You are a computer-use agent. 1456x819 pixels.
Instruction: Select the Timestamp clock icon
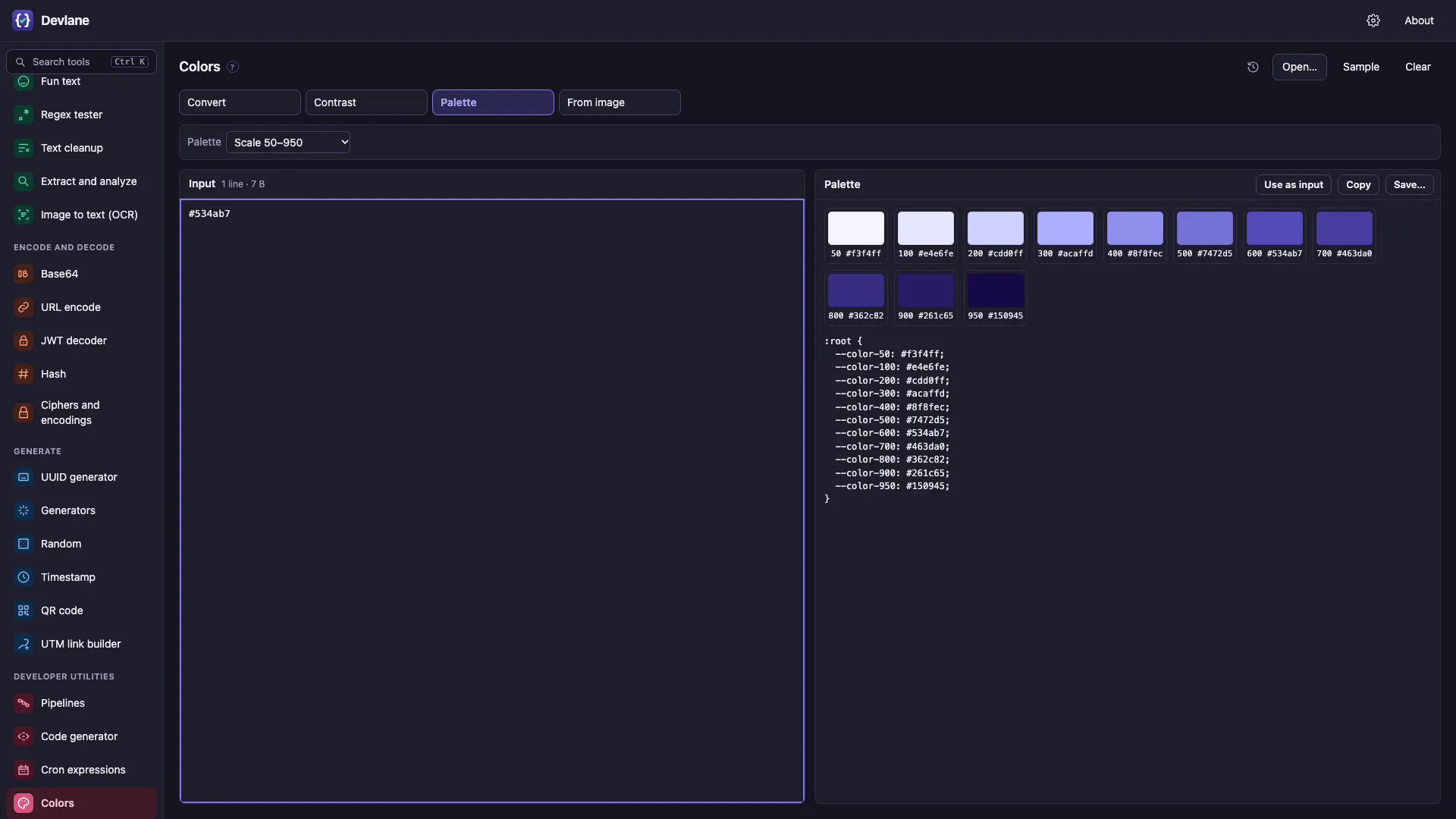coord(24,577)
